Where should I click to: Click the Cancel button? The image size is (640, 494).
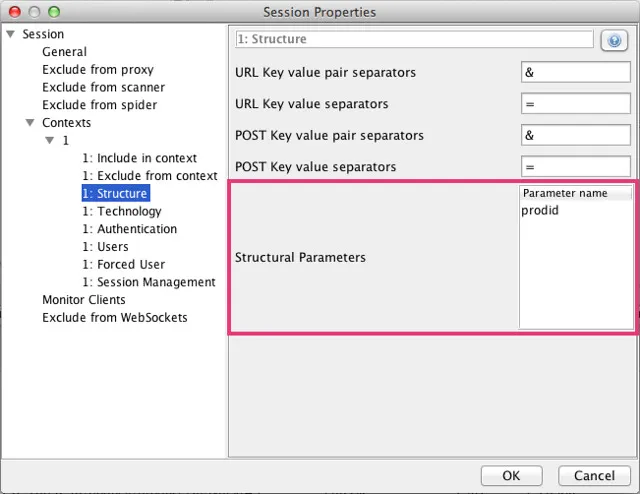point(594,475)
